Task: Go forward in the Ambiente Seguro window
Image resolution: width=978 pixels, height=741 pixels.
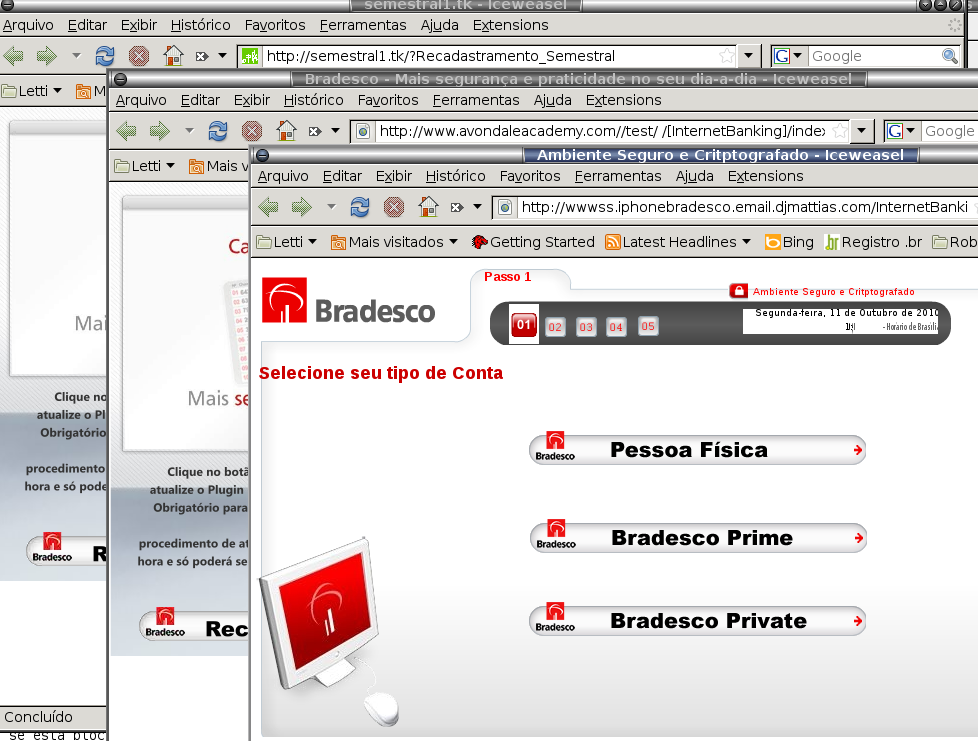Action: [x=302, y=206]
